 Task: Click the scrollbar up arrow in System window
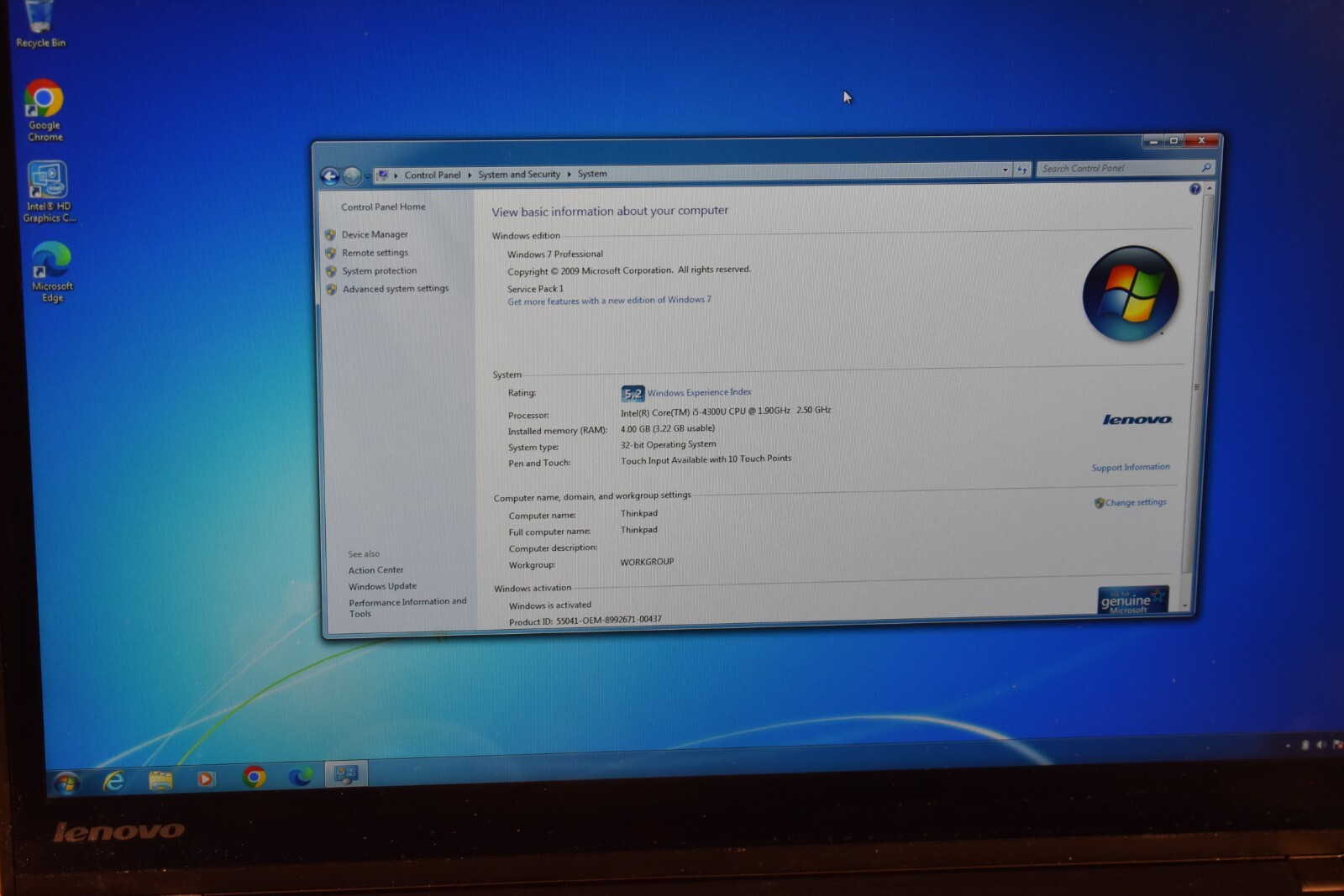tap(1209, 188)
